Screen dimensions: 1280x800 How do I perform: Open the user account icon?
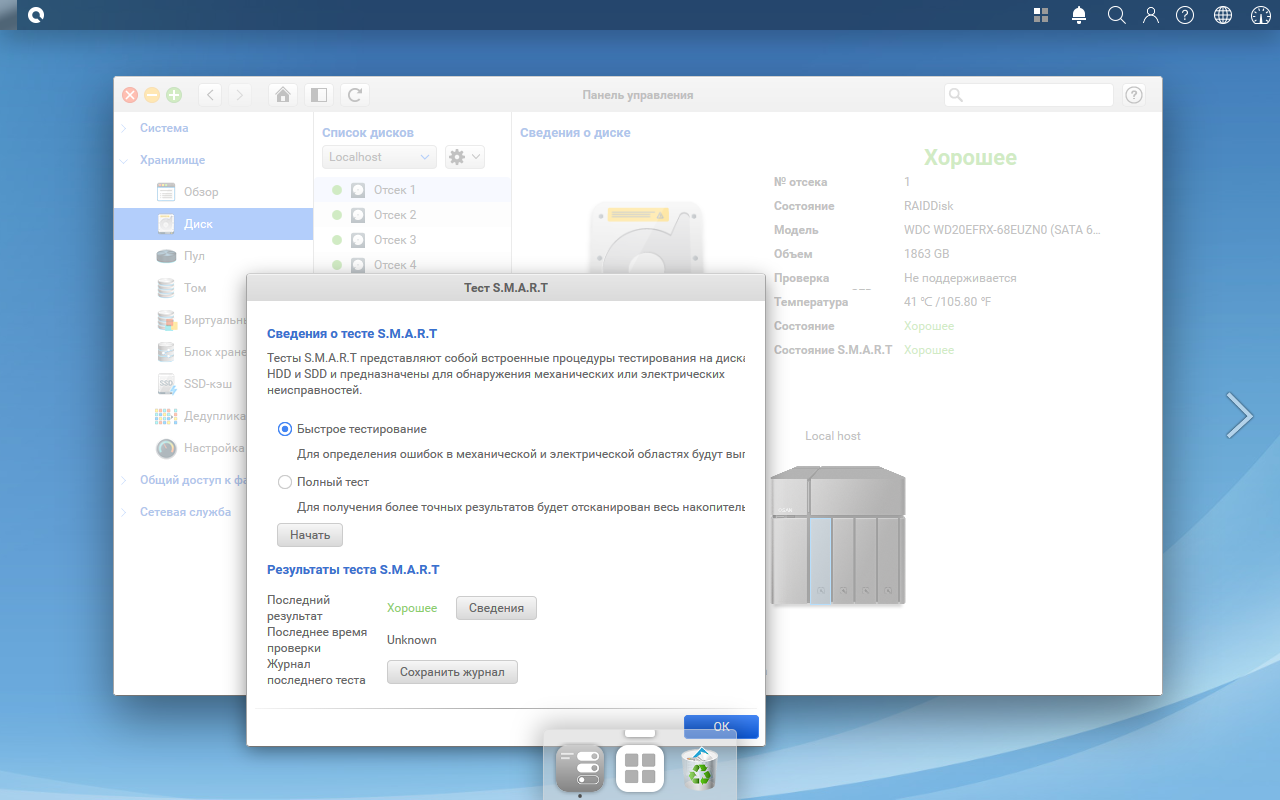(1151, 15)
